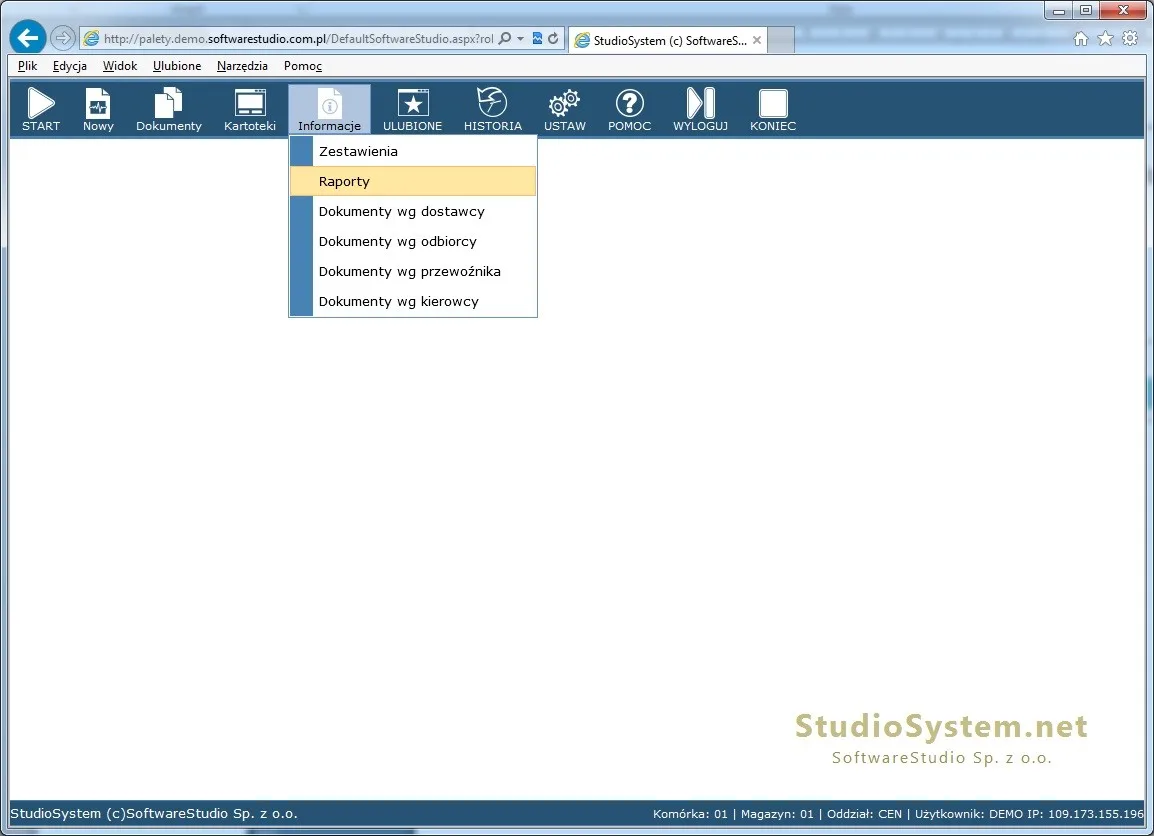Open the Ulubione browser menu
This screenshot has height=836, width=1154.
tap(177, 65)
